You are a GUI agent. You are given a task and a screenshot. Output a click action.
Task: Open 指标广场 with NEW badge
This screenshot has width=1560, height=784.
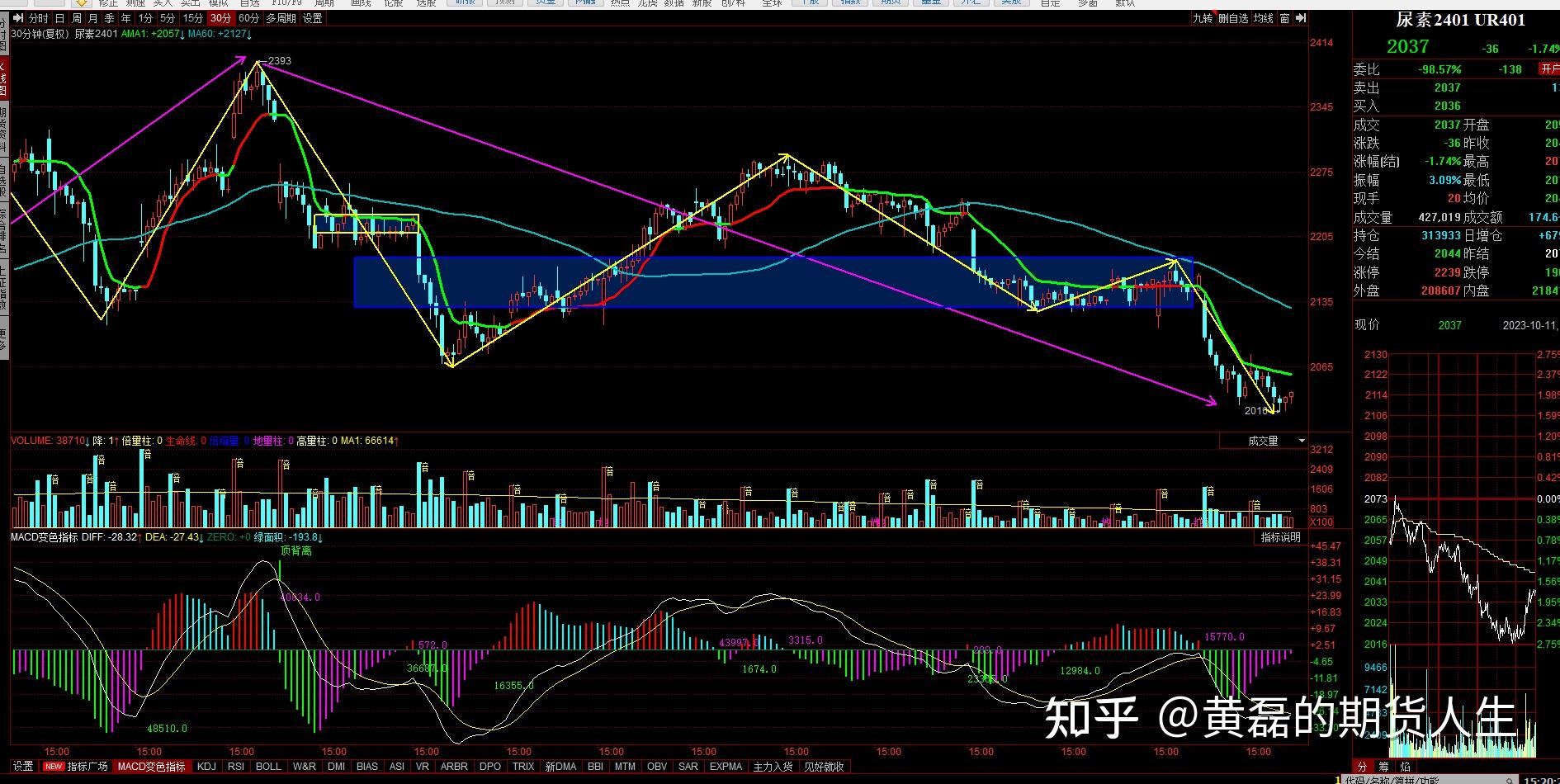(x=76, y=767)
